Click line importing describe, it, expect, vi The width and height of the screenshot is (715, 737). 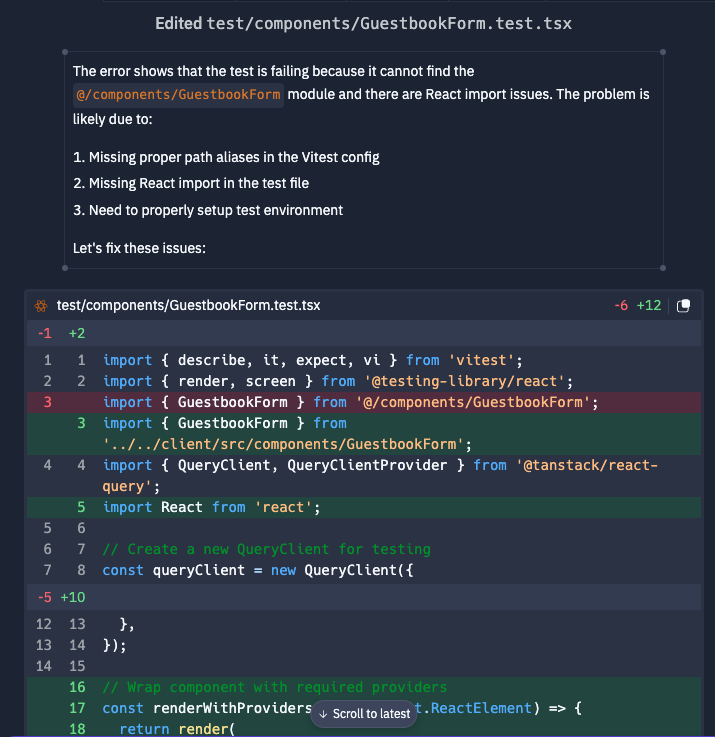[364, 360]
